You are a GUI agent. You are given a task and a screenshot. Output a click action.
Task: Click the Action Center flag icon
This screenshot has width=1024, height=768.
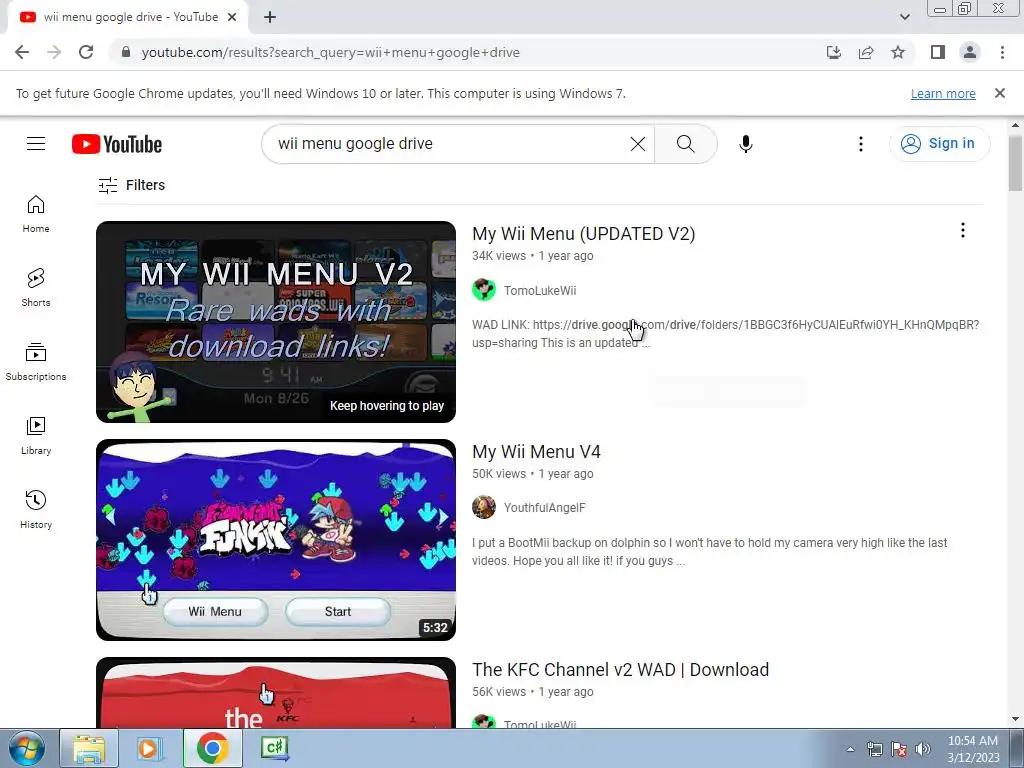[899, 749]
